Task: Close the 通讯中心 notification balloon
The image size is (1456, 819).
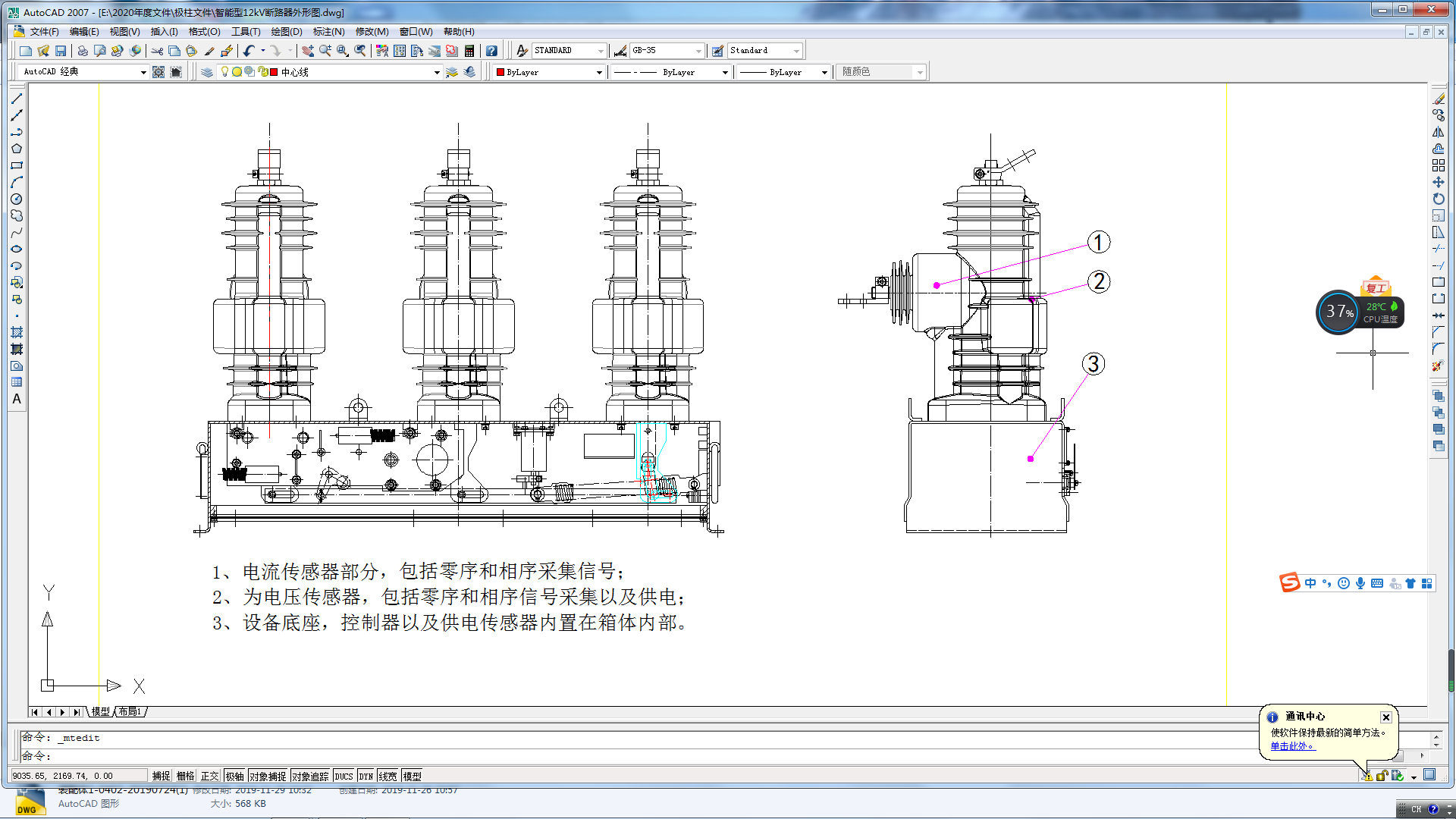Action: (x=1386, y=717)
